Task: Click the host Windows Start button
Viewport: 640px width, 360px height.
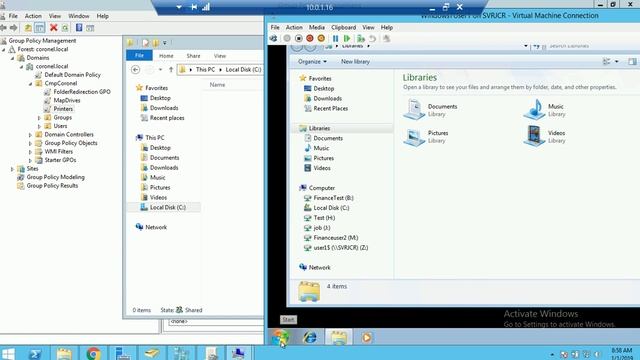Action: [x=8, y=353]
